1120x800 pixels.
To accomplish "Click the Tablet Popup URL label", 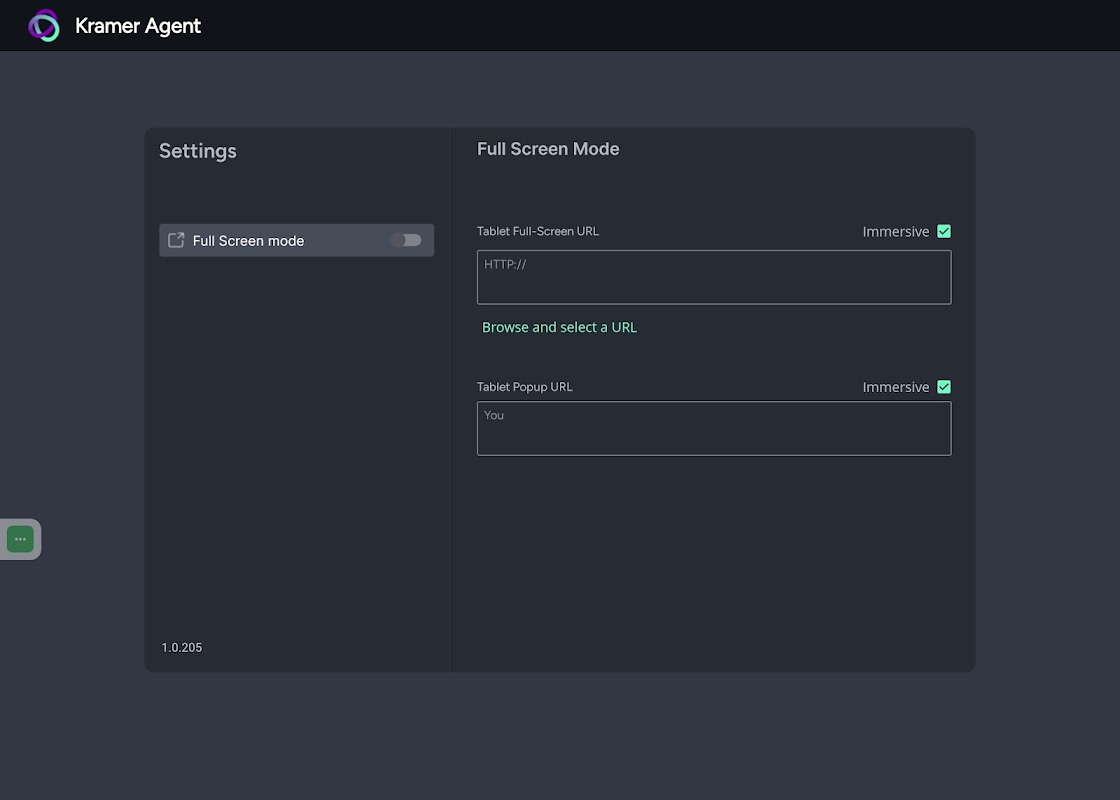I will 525,387.
